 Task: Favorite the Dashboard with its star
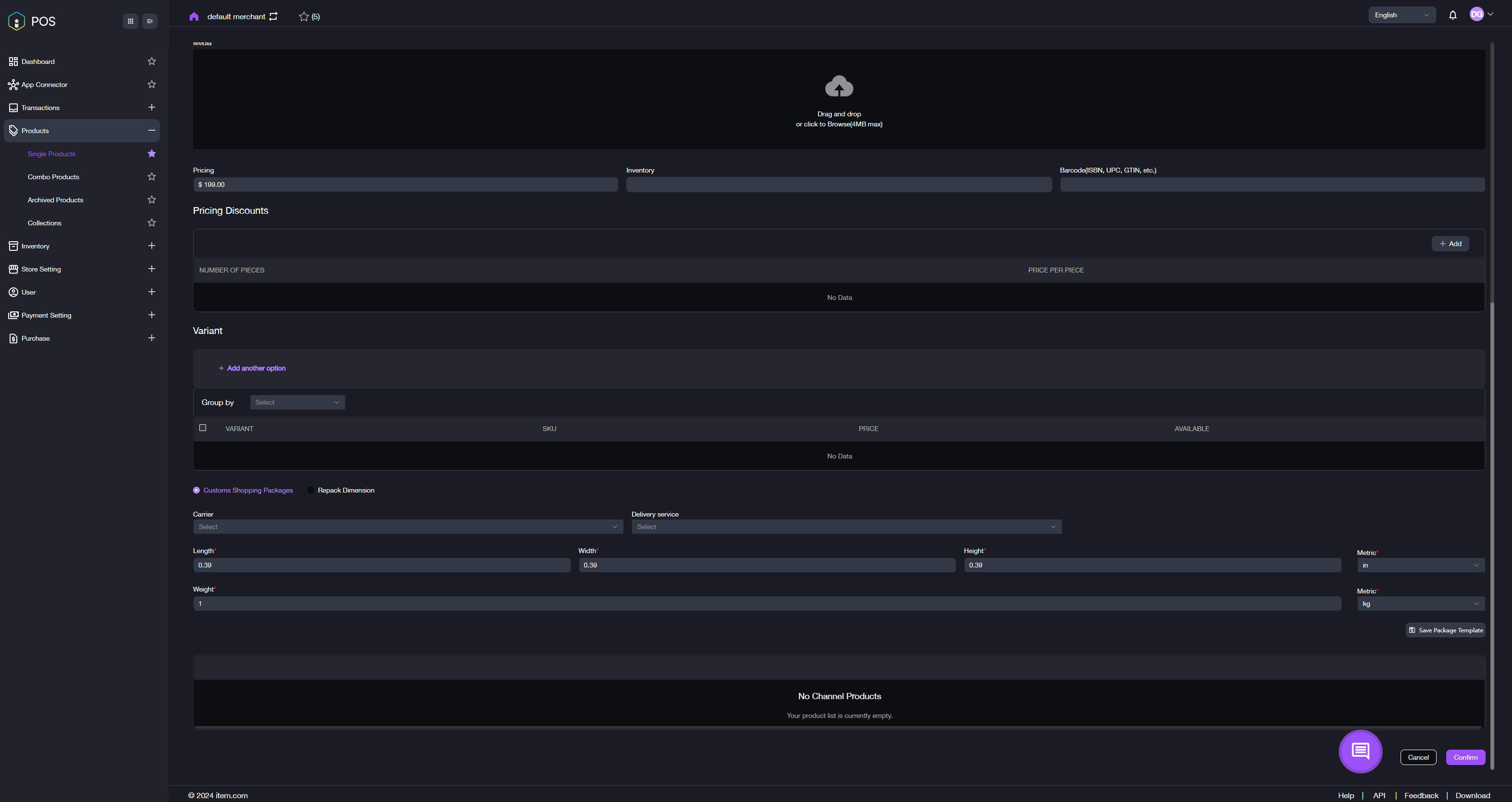[x=151, y=61]
